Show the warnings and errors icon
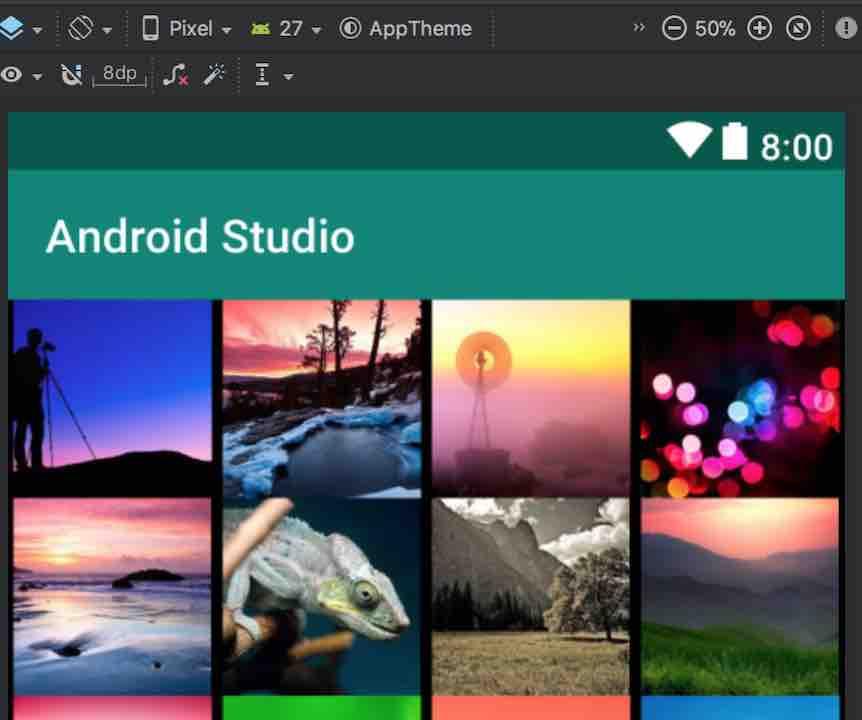 (846, 27)
